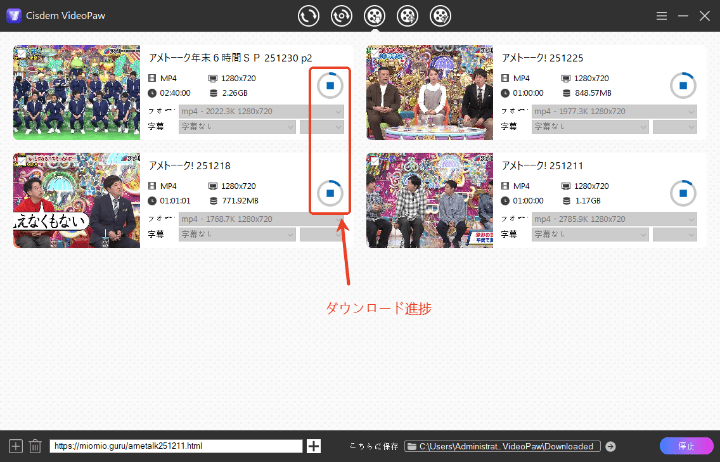Open the fourth film reel tab icon
The height and width of the screenshot is (462, 720).
[407, 16]
